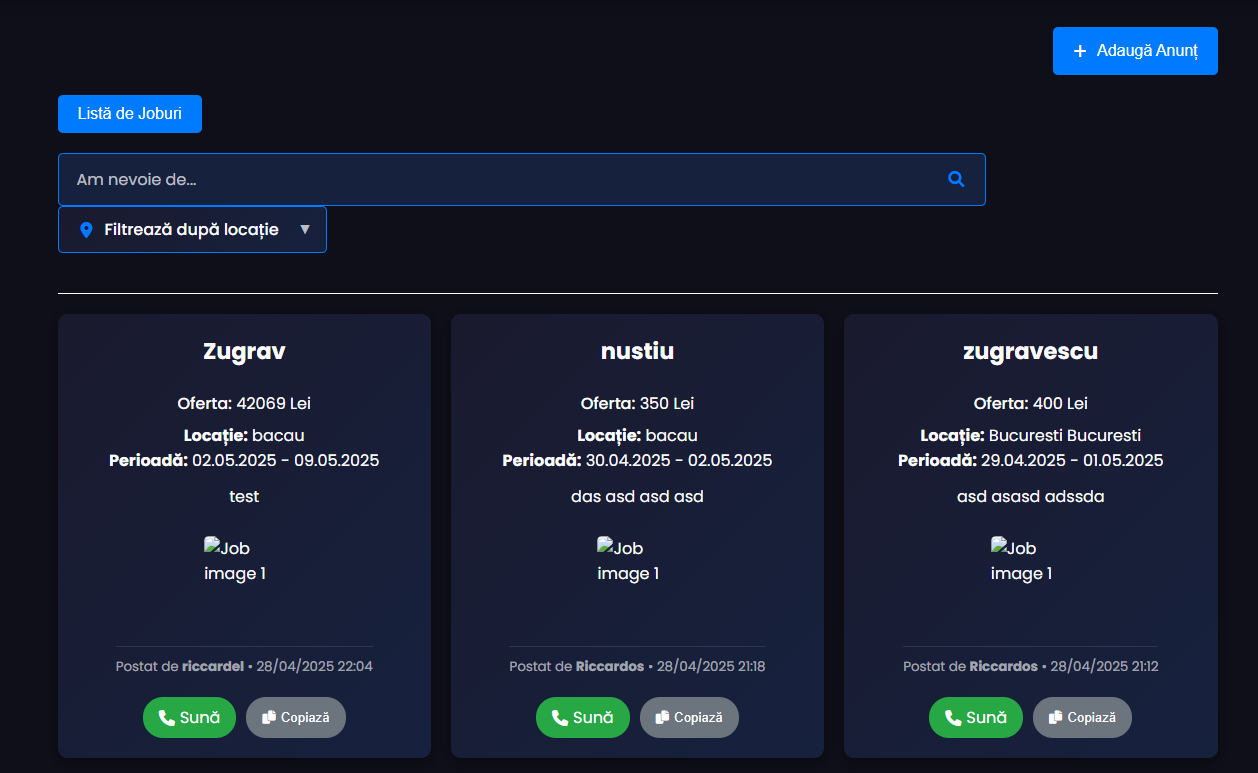The width and height of the screenshot is (1258, 773).
Task: Click phone icon on zugravescu card
Action: tap(952, 718)
